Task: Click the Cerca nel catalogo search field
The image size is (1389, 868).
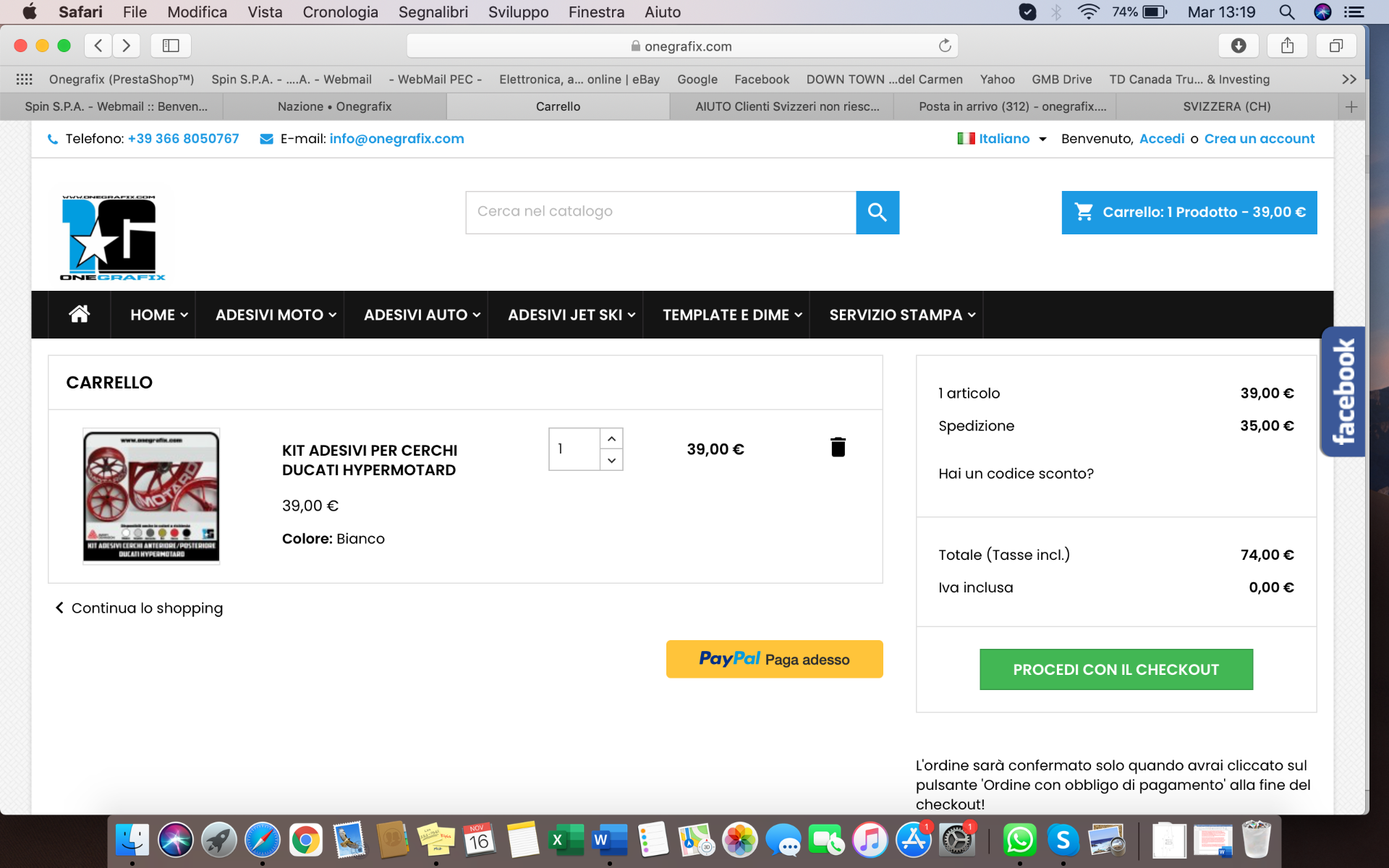Action: click(x=660, y=212)
